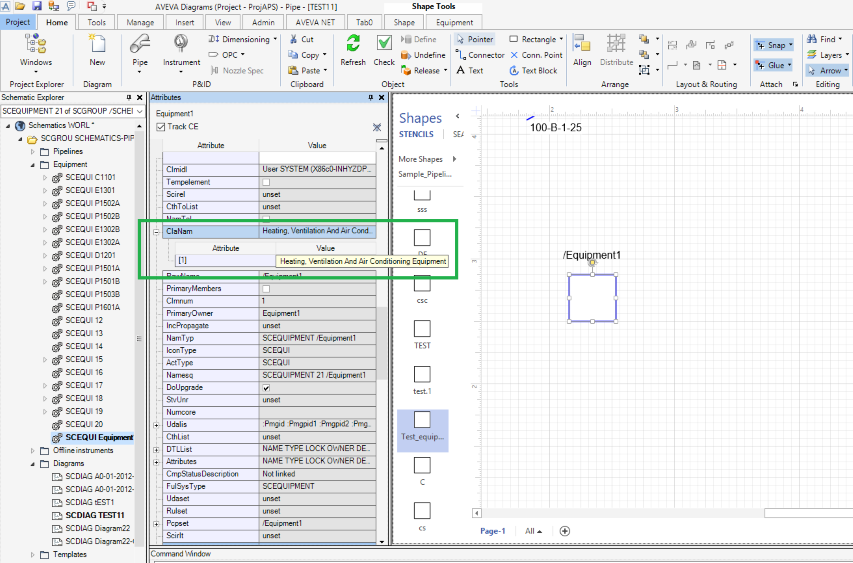Switch to Page-1 sheet tab
Screen dimensions: 853x563
(492, 531)
